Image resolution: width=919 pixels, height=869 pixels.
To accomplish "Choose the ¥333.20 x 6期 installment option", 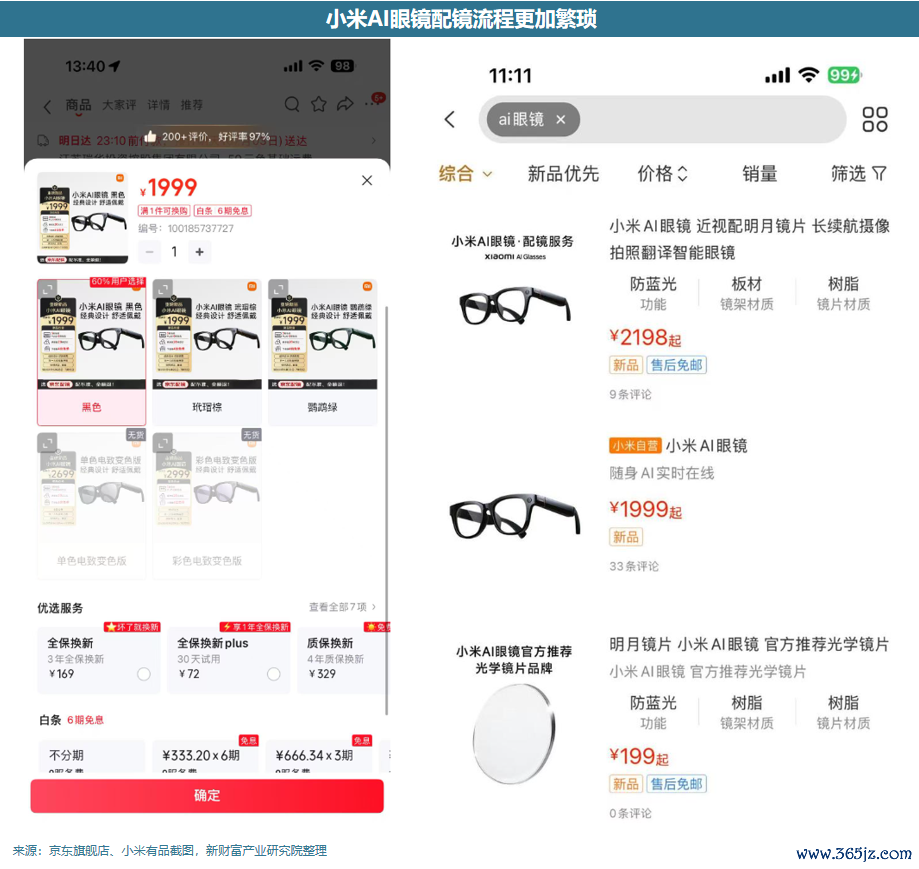I will [202, 755].
